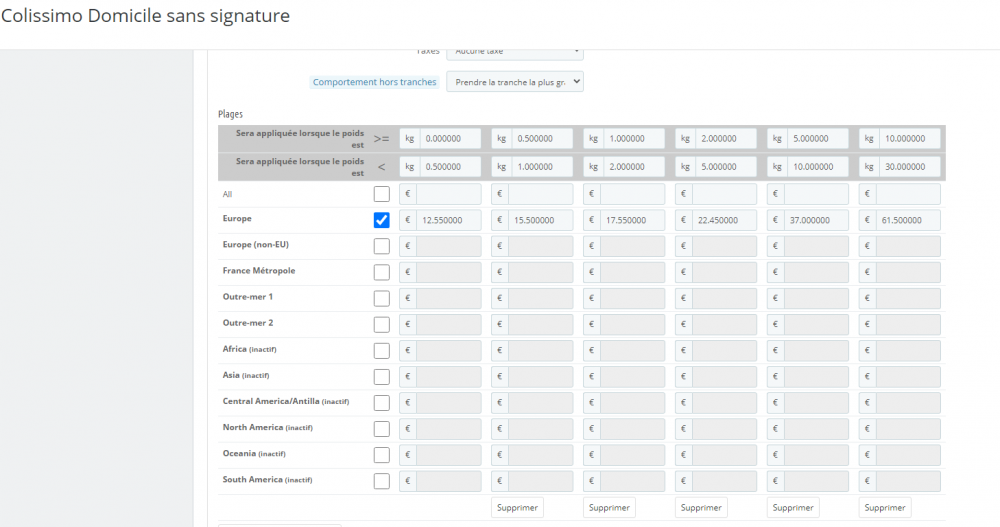Click the Oceania (inactif) row label
The image size is (1000, 527).
click(254, 454)
